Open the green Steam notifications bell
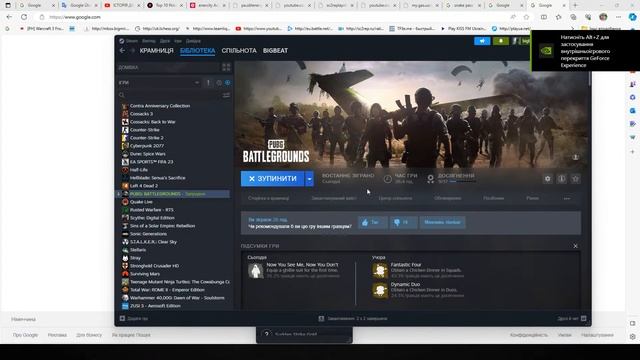 click(501, 41)
